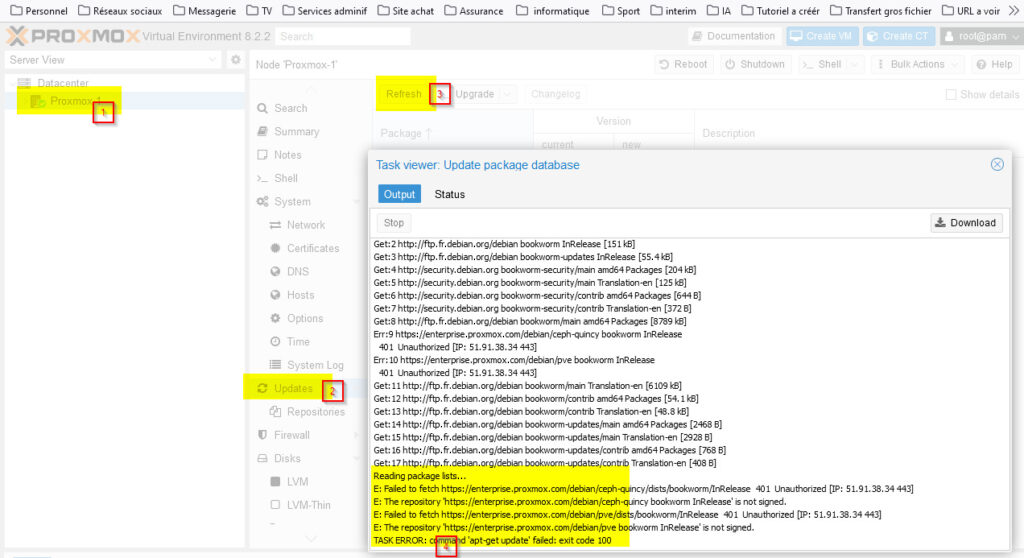Sort by the Package column header
Image resolution: width=1024 pixels, height=558 pixels.
point(453,133)
